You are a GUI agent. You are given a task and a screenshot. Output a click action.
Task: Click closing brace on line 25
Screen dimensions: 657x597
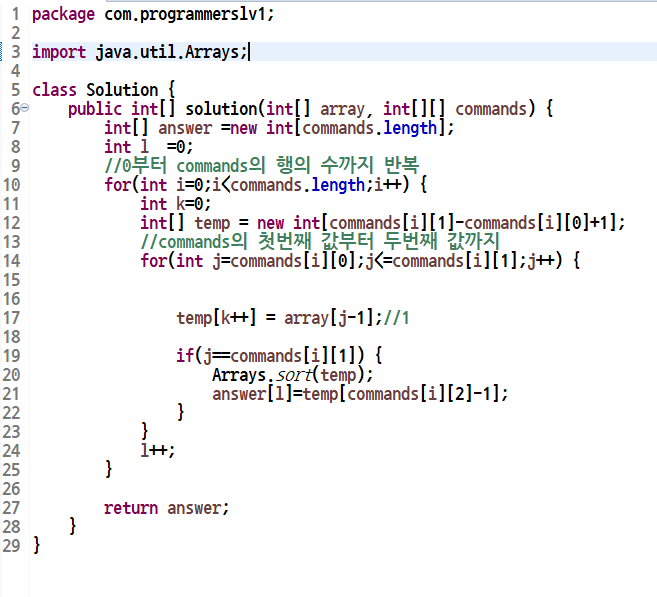(109, 470)
